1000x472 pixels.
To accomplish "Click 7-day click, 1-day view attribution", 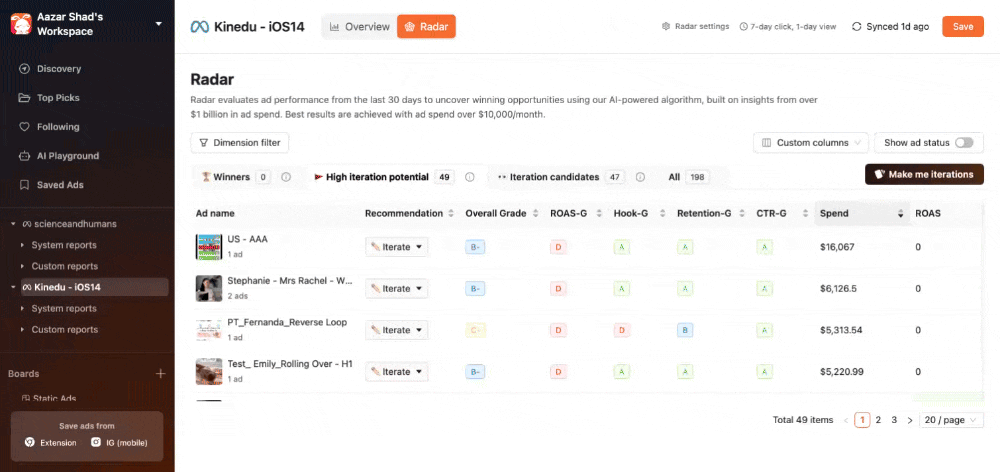I will tap(788, 27).
